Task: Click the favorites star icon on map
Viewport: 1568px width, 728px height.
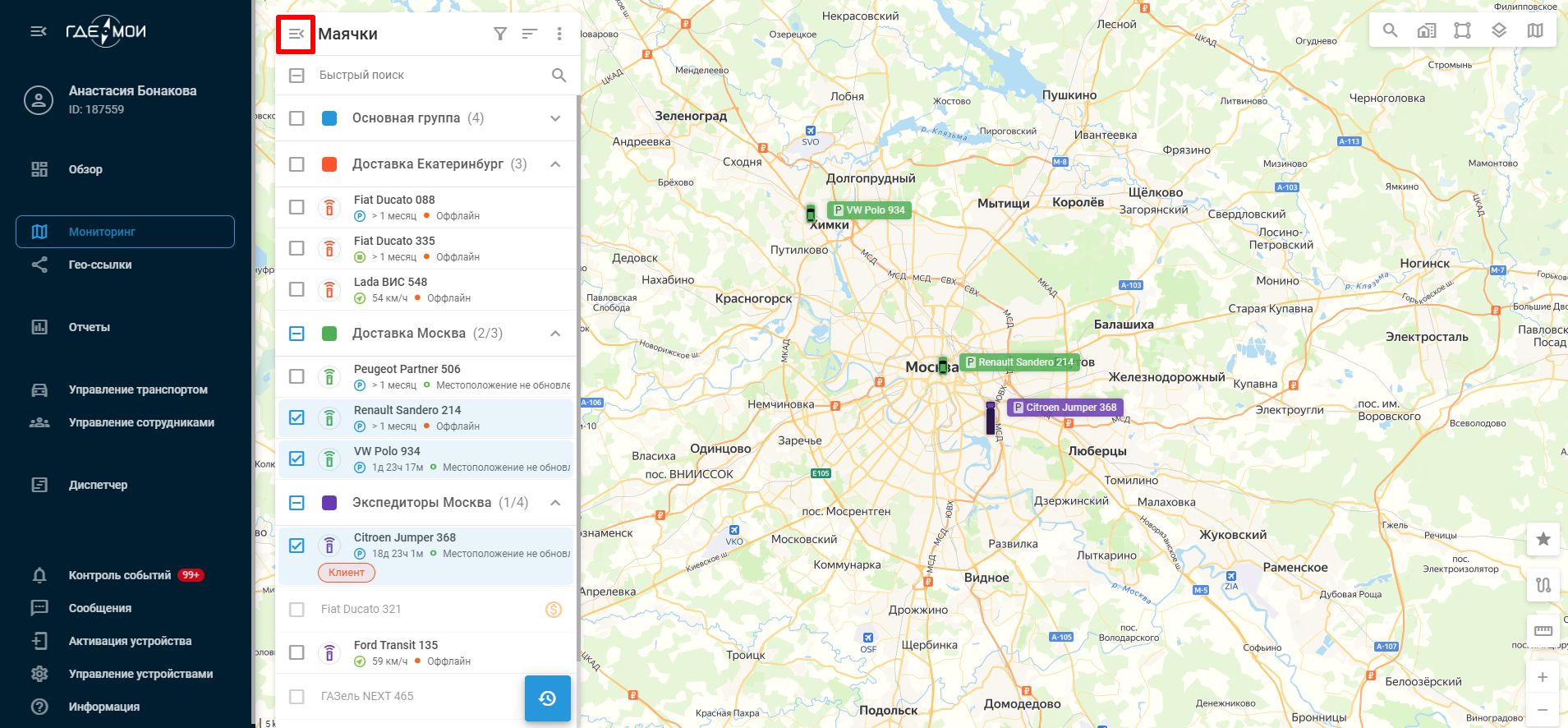Action: click(x=1543, y=539)
